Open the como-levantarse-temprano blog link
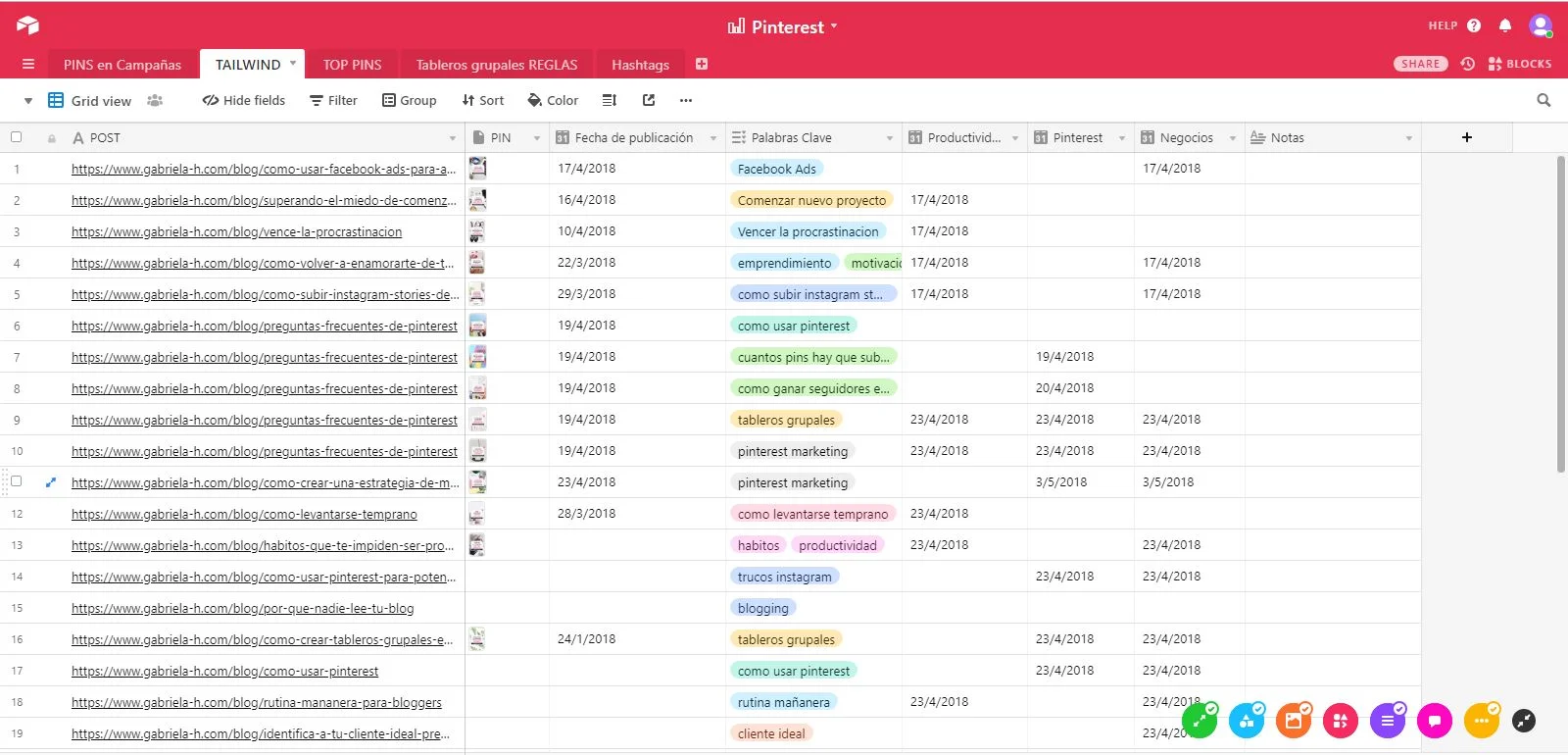Viewport: 1568px width, 755px height. tap(244, 514)
